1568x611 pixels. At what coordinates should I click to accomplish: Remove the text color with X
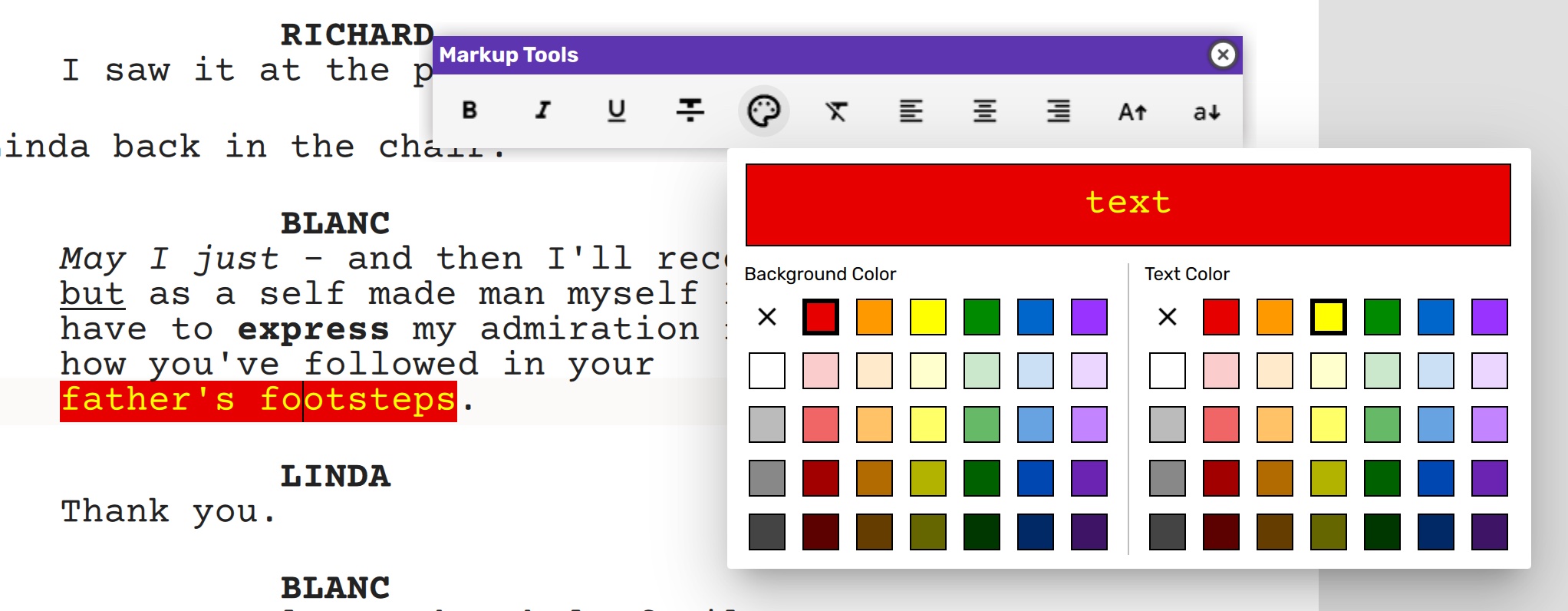pyautogui.click(x=1168, y=317)
